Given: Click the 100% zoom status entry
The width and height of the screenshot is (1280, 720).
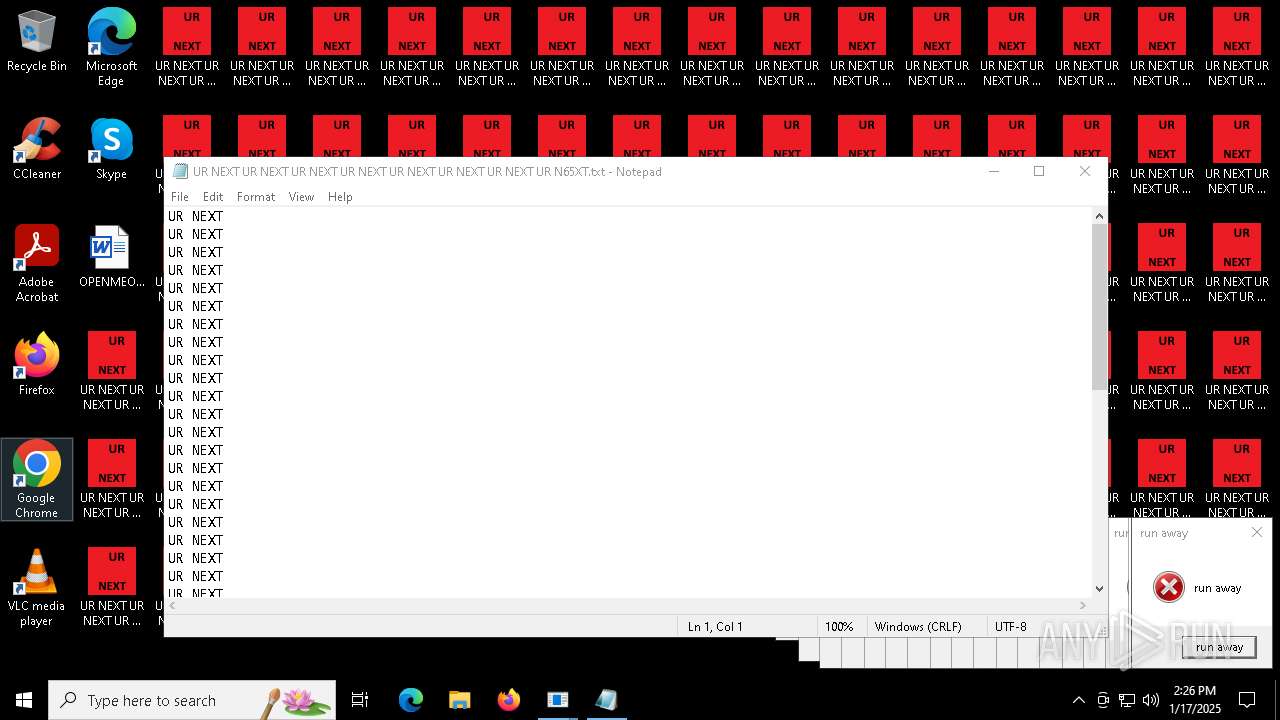Looking at the screenshot, I should 839,627.
